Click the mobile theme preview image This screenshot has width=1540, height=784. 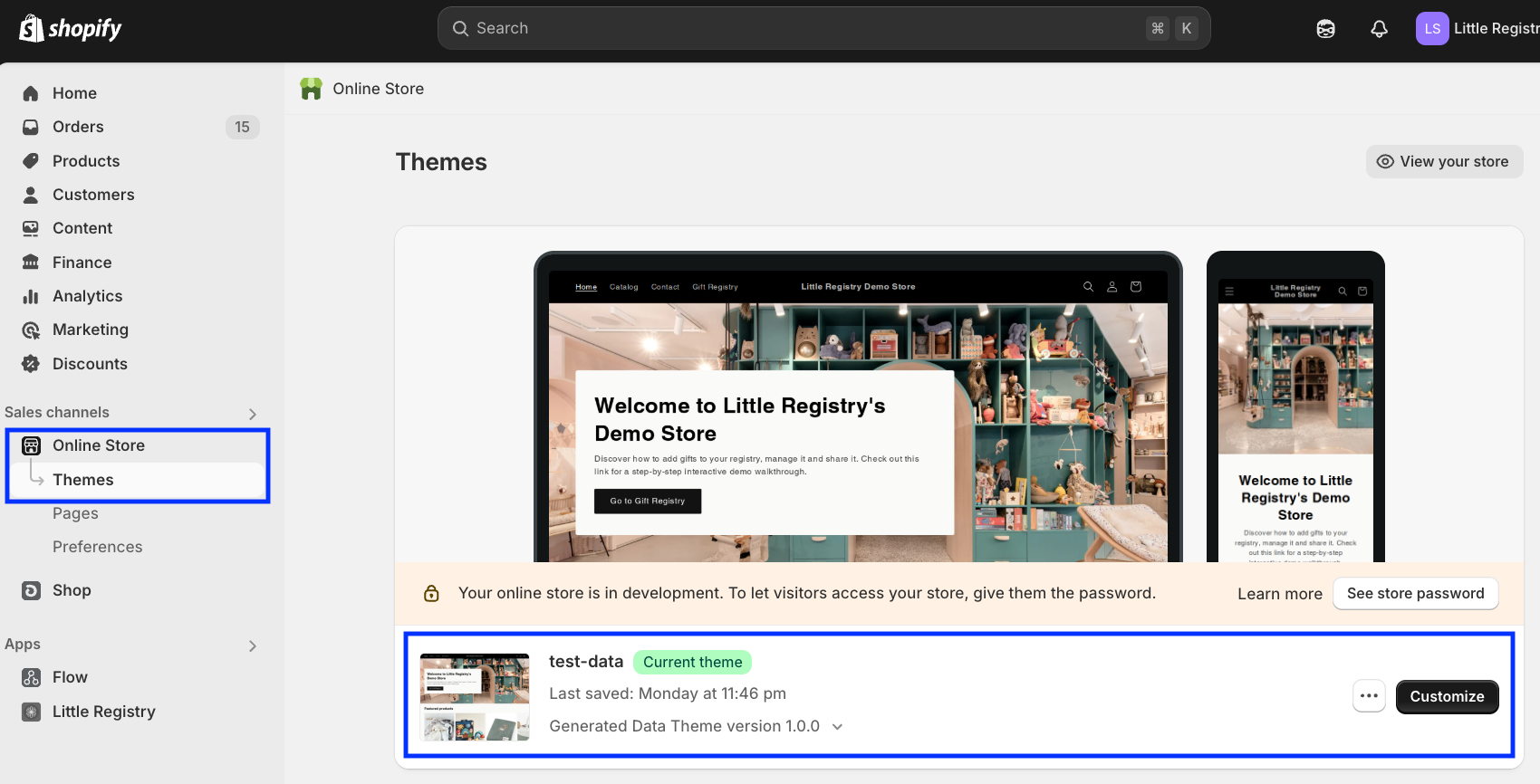click(1295, 407)
